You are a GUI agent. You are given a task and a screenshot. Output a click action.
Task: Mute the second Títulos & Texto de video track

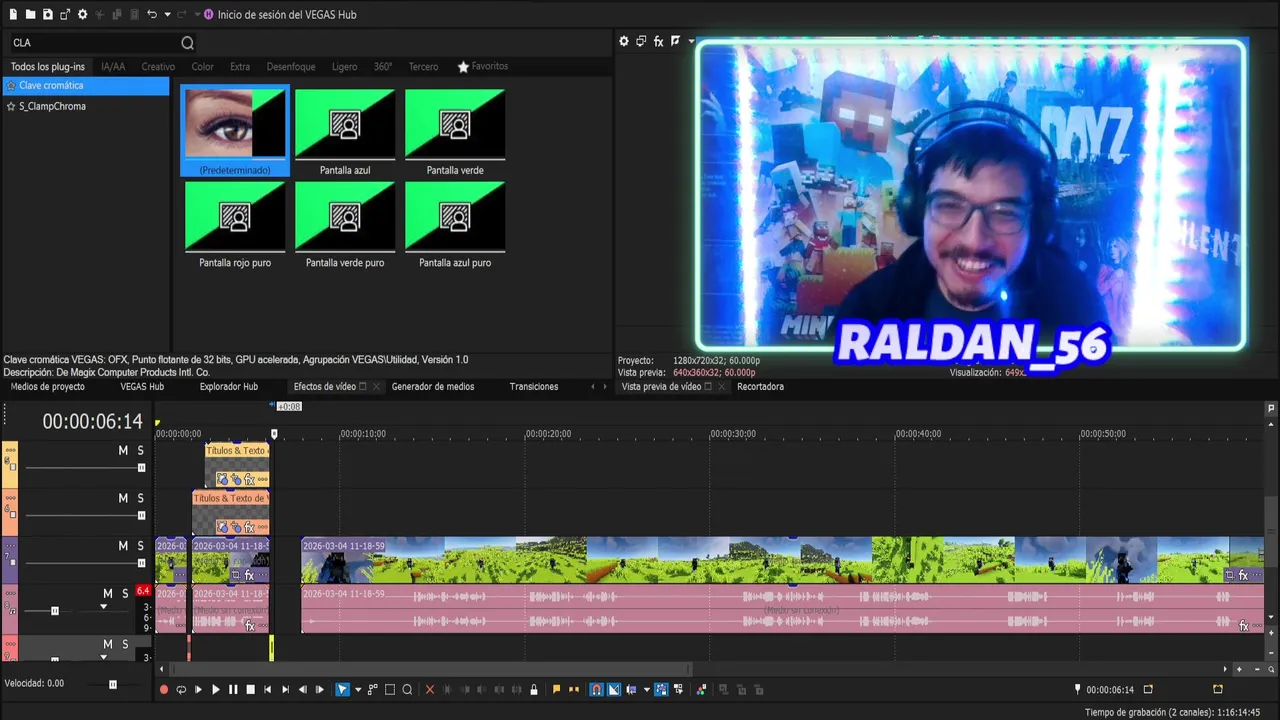123,499
